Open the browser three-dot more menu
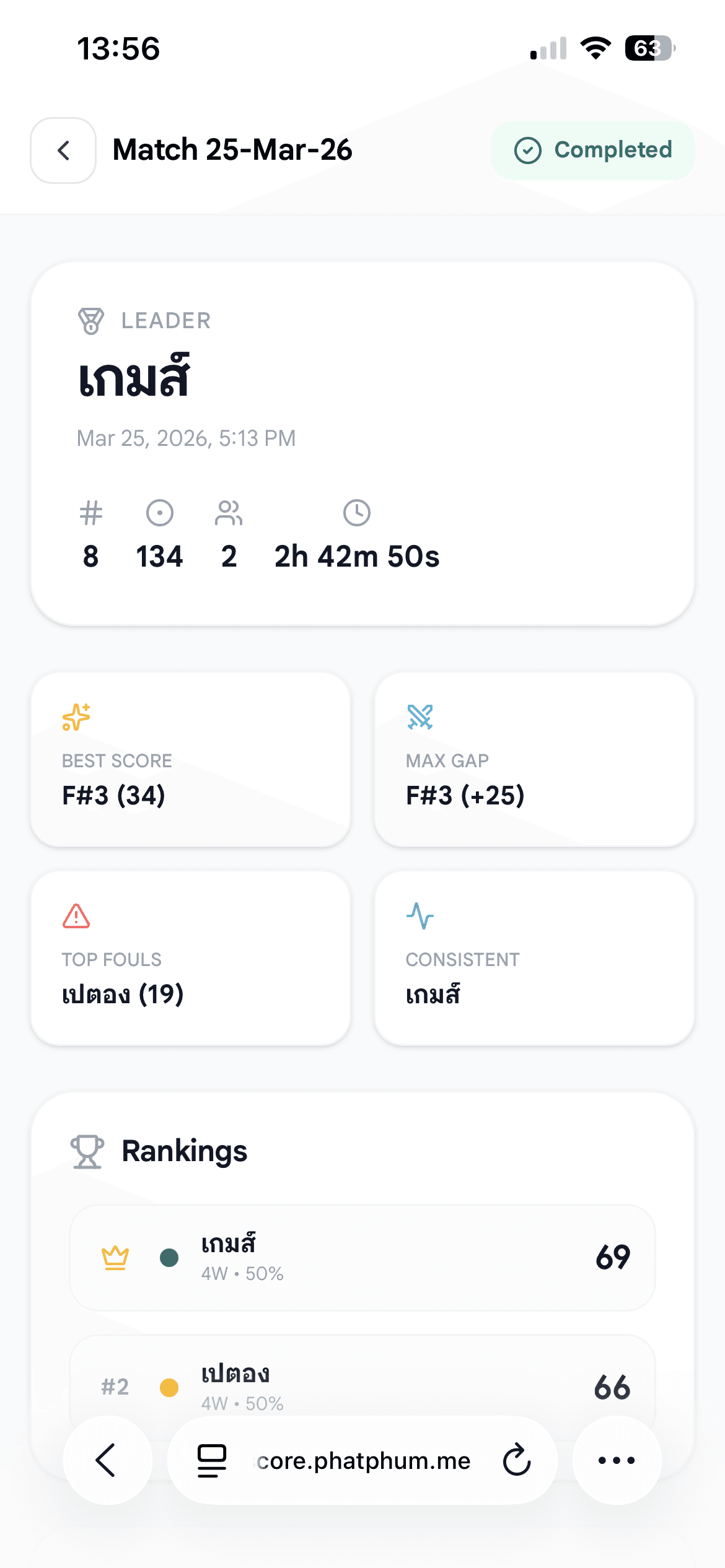725x1568 pixels. [617, 1460]
